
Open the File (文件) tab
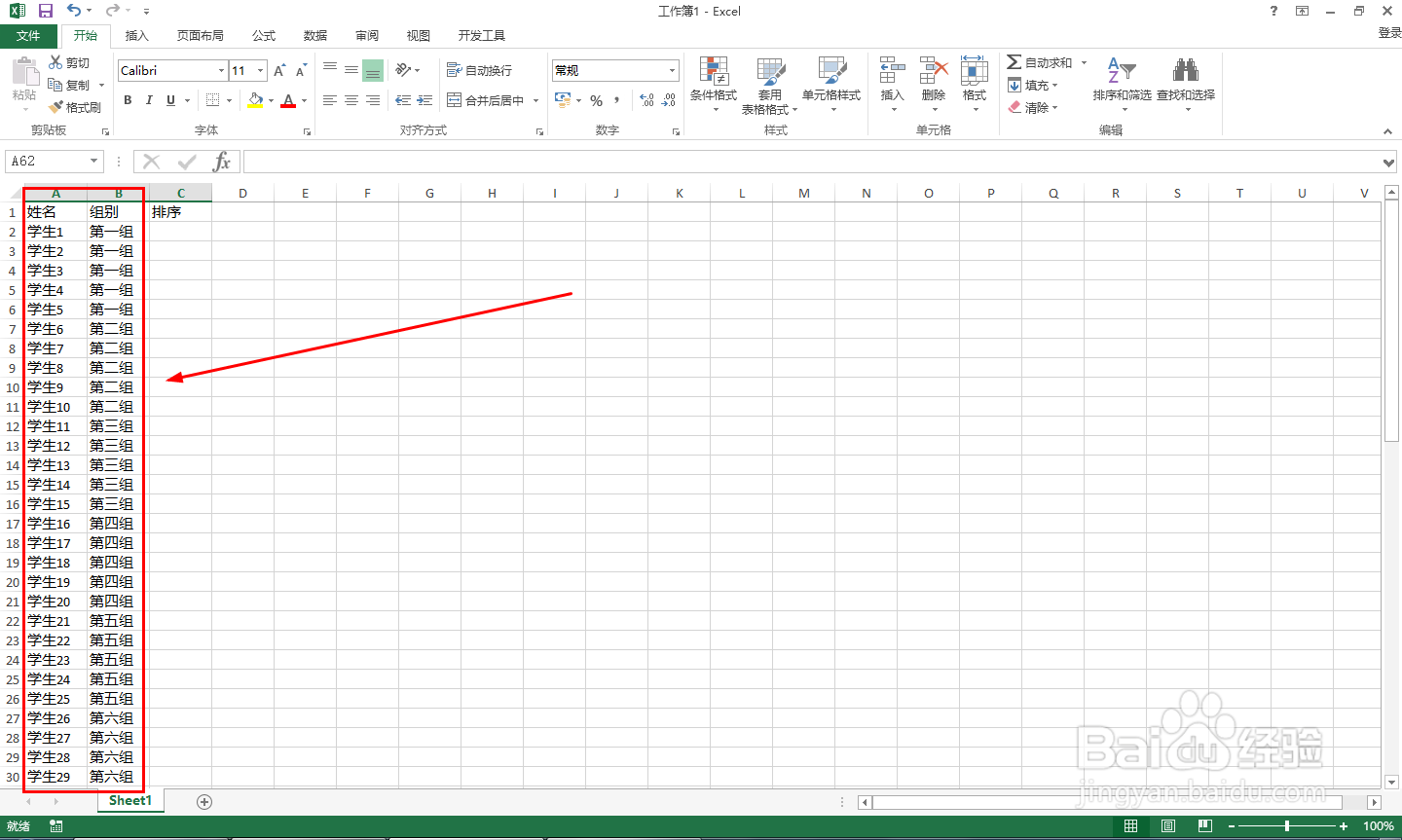(x=28, y=35)
